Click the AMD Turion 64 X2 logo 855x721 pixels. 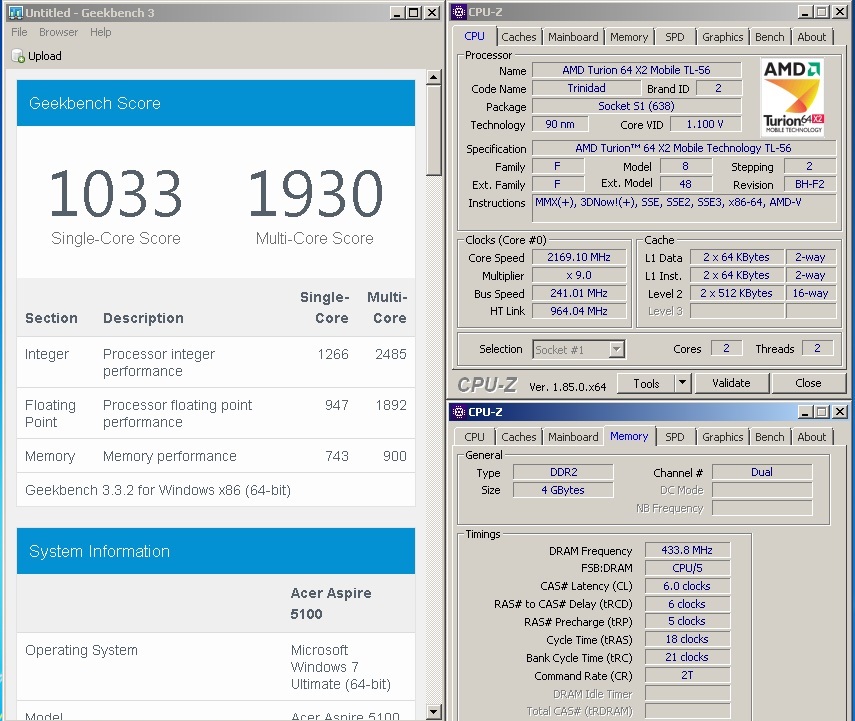pyautogui.click(x=792, y=97)
